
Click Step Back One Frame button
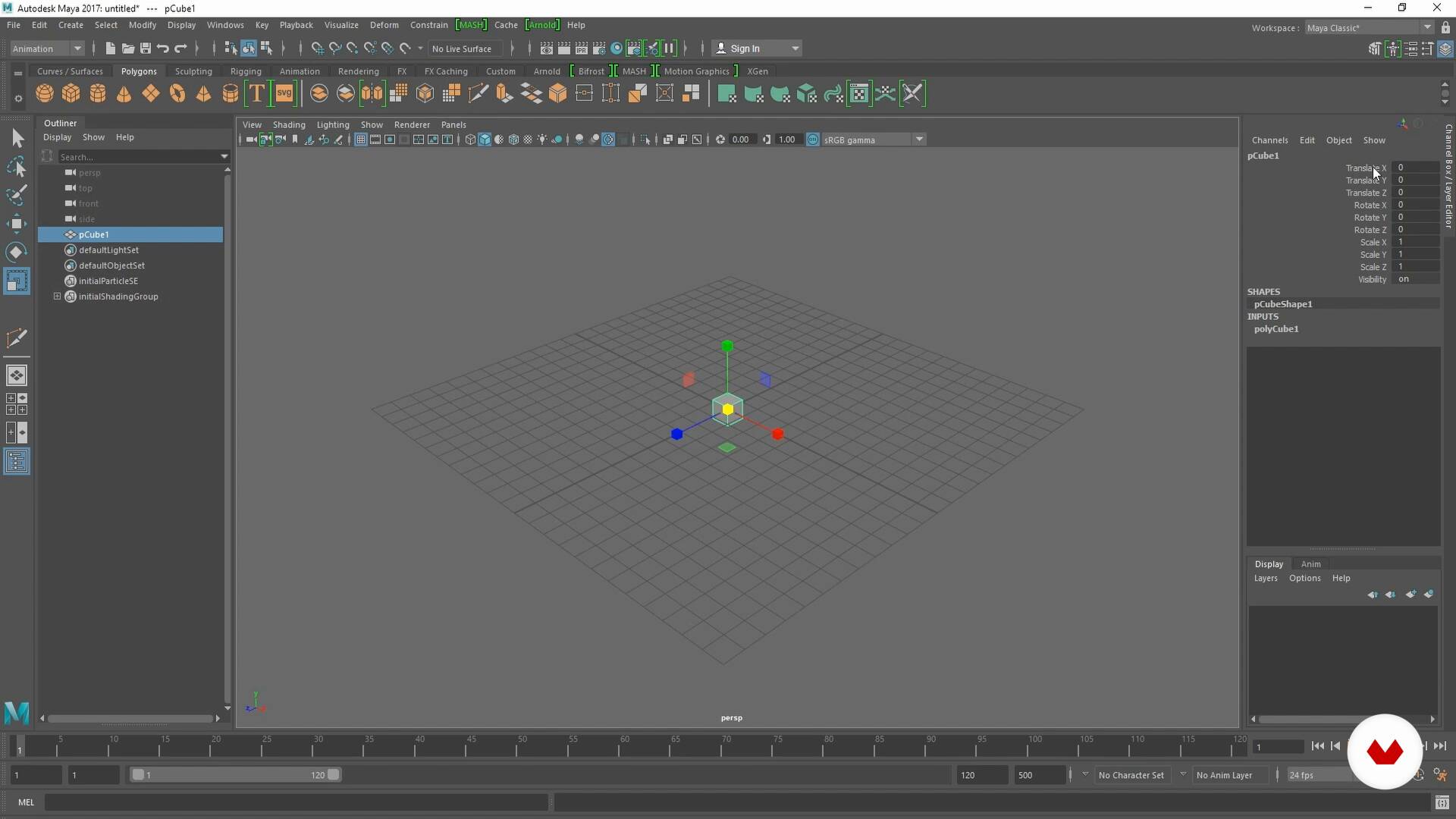point(1335,746)
